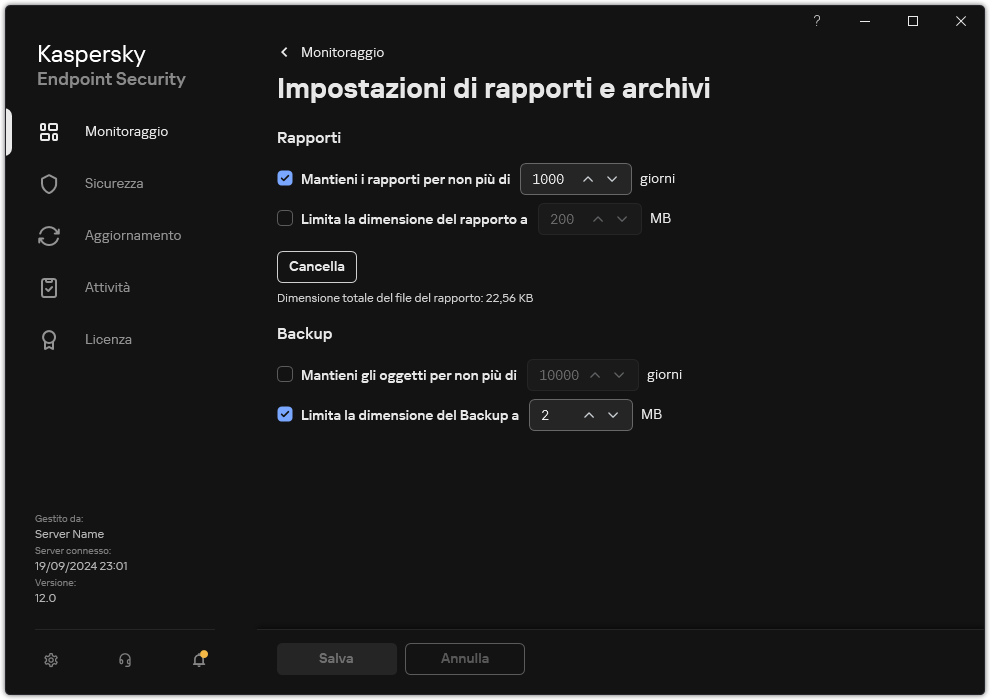View Licenza via the ribbon icon
This screenshot has height=700, width=990.
coord(48,339)
